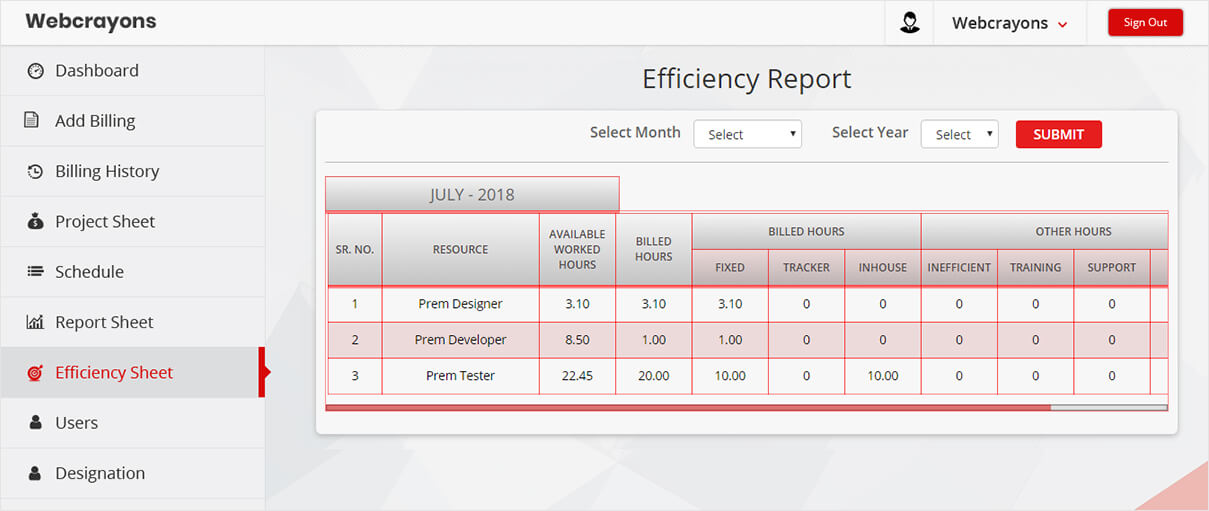Click the Add Billing document icon
The image size is (1209, 511).
tap(32, 121)
